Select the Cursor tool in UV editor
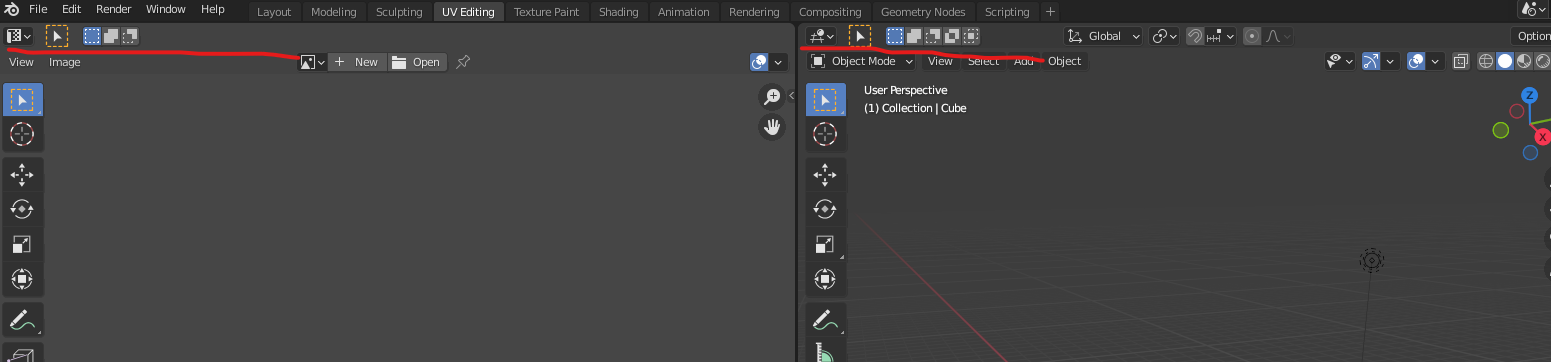 click(22, 133)
